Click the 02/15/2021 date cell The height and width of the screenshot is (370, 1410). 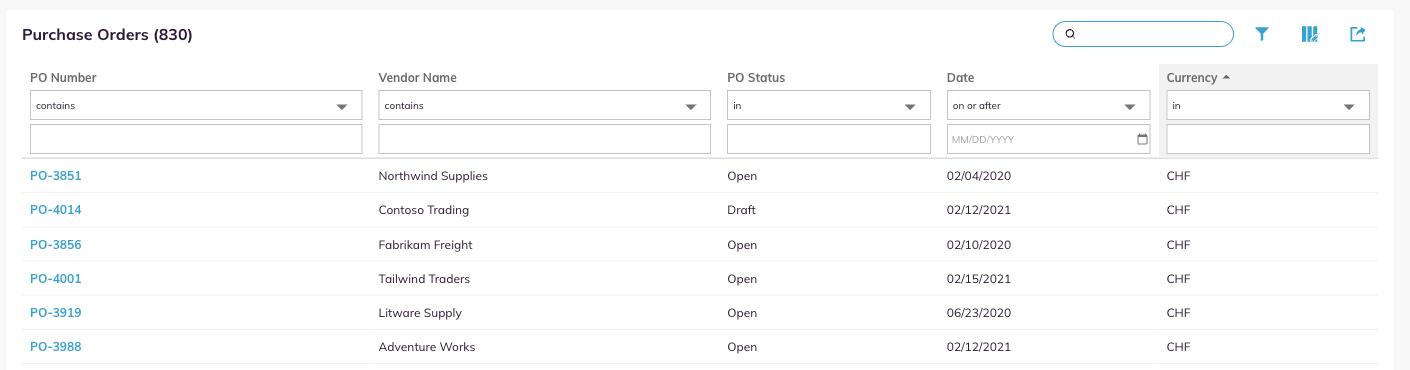(x=979, y=279)
